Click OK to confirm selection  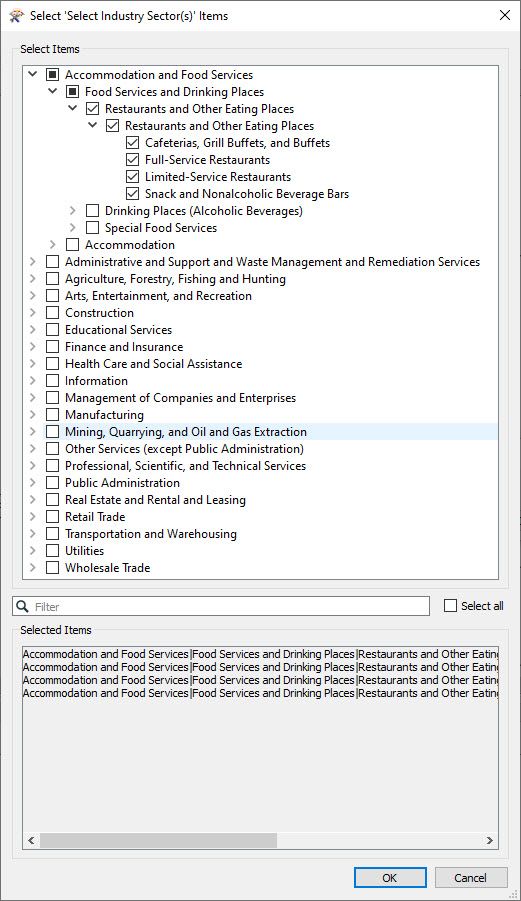click(390, 877)
